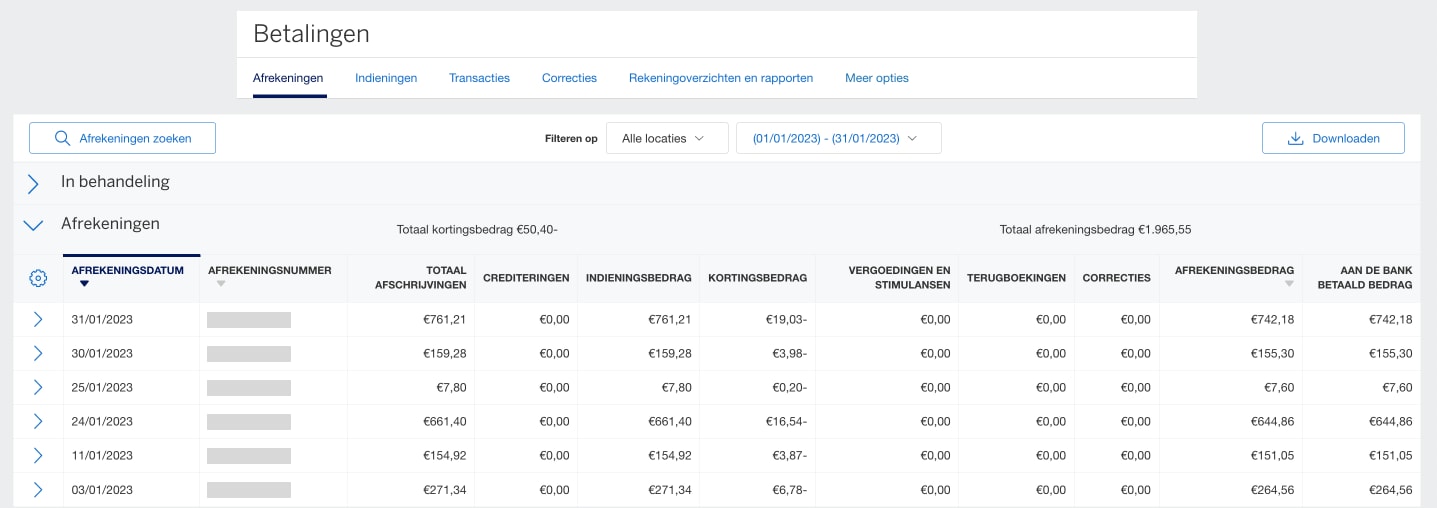Collapse the Afrekeningen section
The width and height of the screenshot is (1437, 508).
pyautogui.click(x=33, y=225)
